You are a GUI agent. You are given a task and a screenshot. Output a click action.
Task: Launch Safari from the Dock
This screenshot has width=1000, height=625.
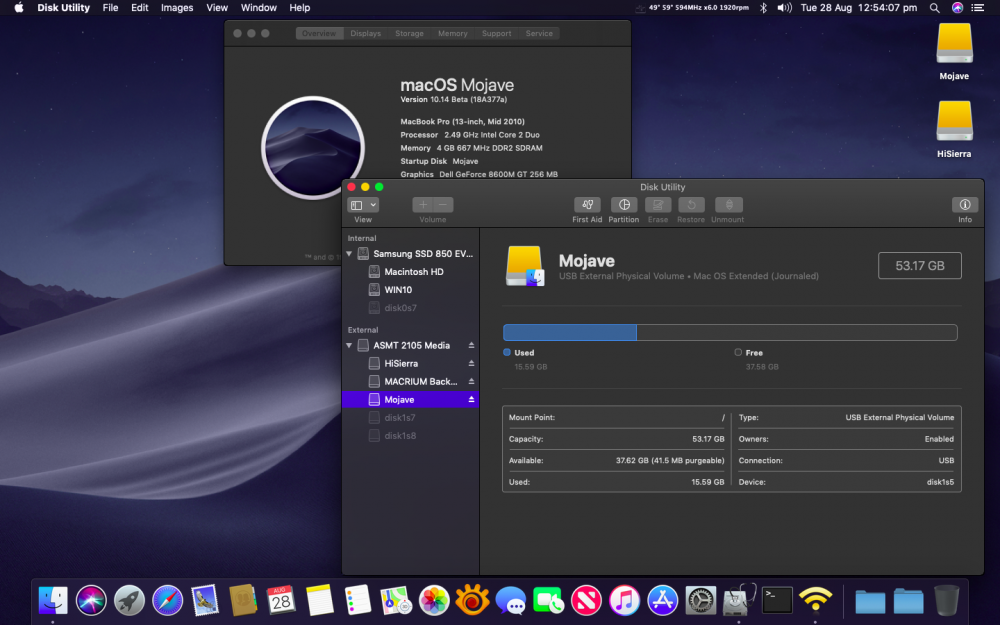167,600
